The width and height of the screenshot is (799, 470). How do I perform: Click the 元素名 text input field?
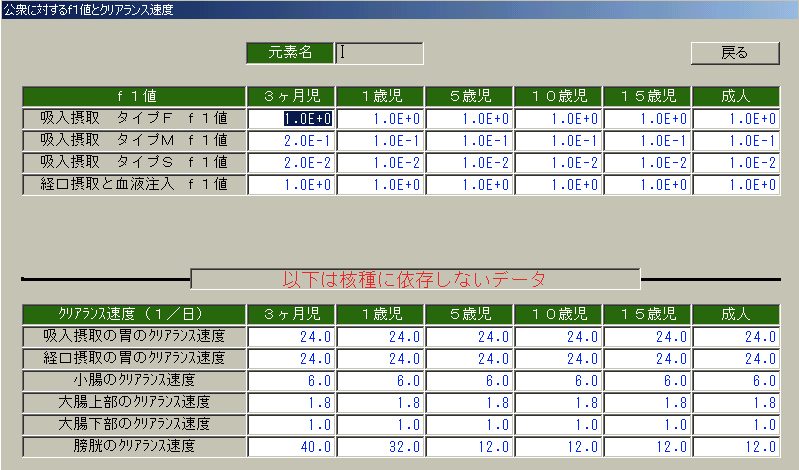(x=379, y=53)
